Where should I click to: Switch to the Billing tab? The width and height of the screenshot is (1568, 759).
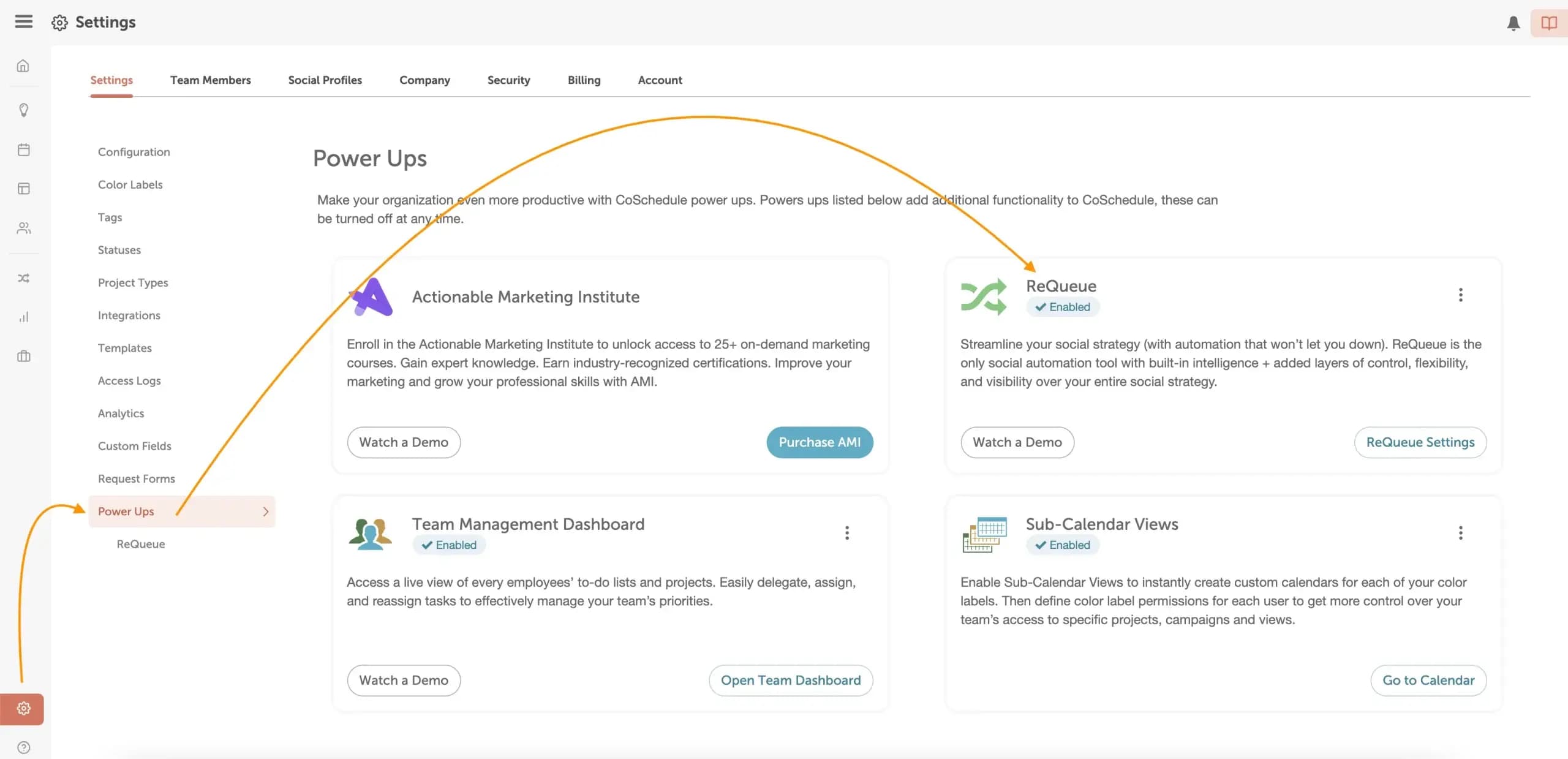click(584, 80)
